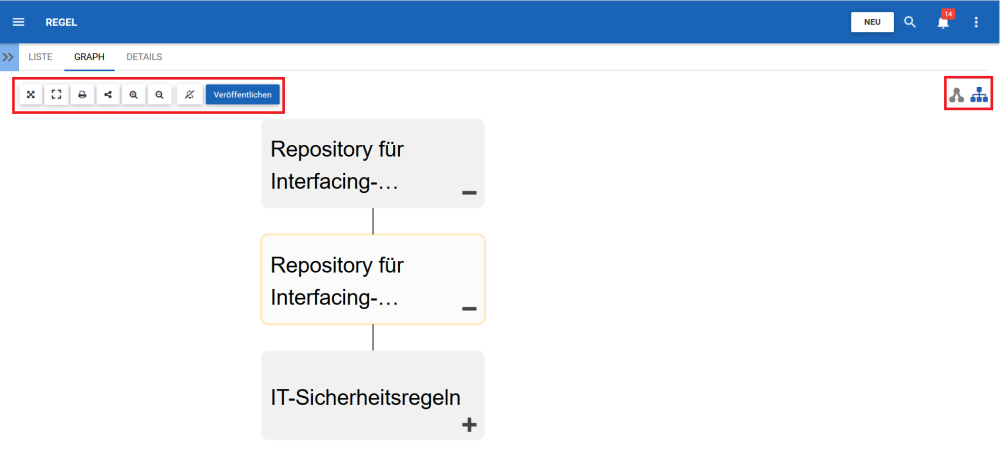Viewport: 1000px width, 455px height.
Task: Open notifications bell with 14 badge
Action: 943,22
